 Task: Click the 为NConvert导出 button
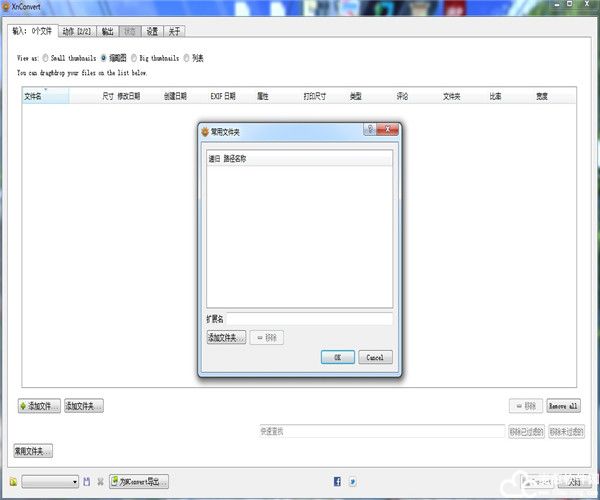point(139,482)
